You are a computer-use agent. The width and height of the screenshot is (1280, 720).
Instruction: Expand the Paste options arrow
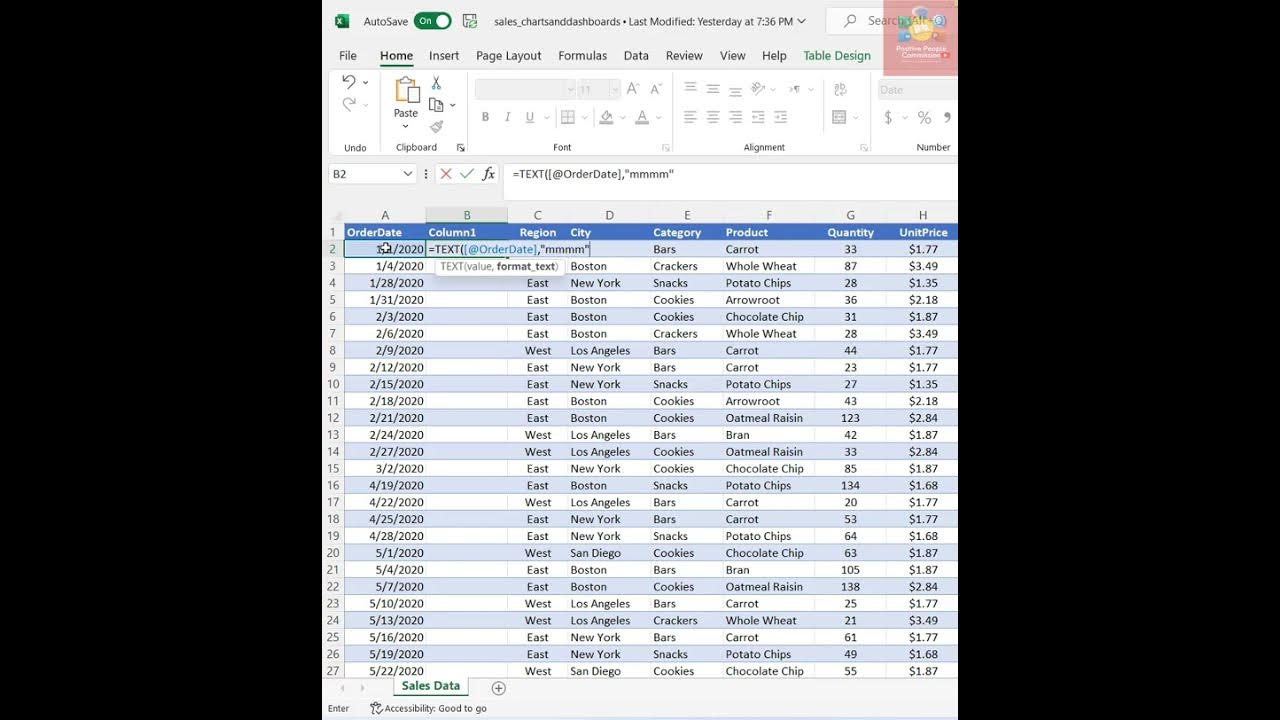406,126
